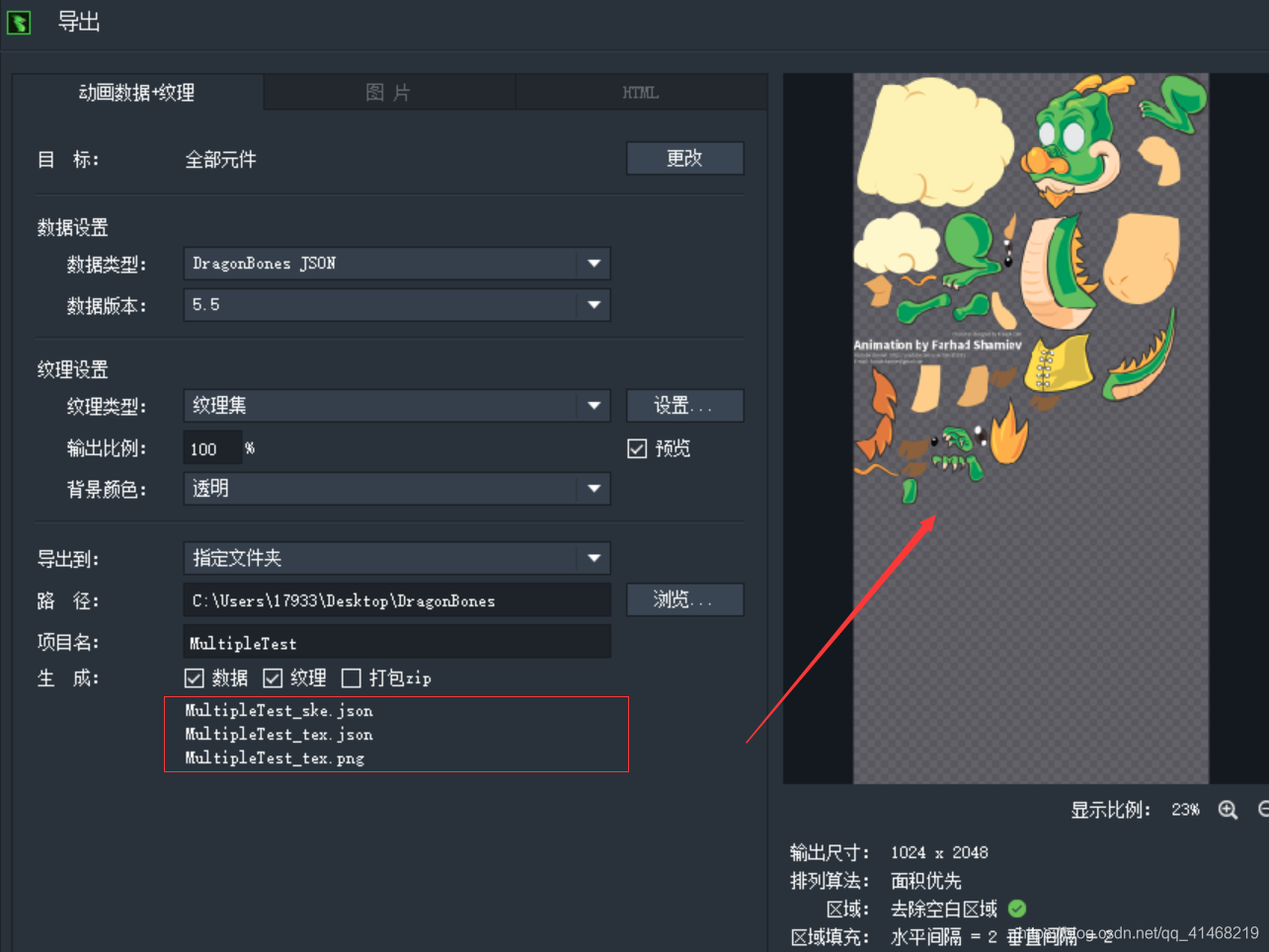The image size is (1269, 952).
Task: Click the 面积优先 layout algorithm value
Action: point(925,880)
